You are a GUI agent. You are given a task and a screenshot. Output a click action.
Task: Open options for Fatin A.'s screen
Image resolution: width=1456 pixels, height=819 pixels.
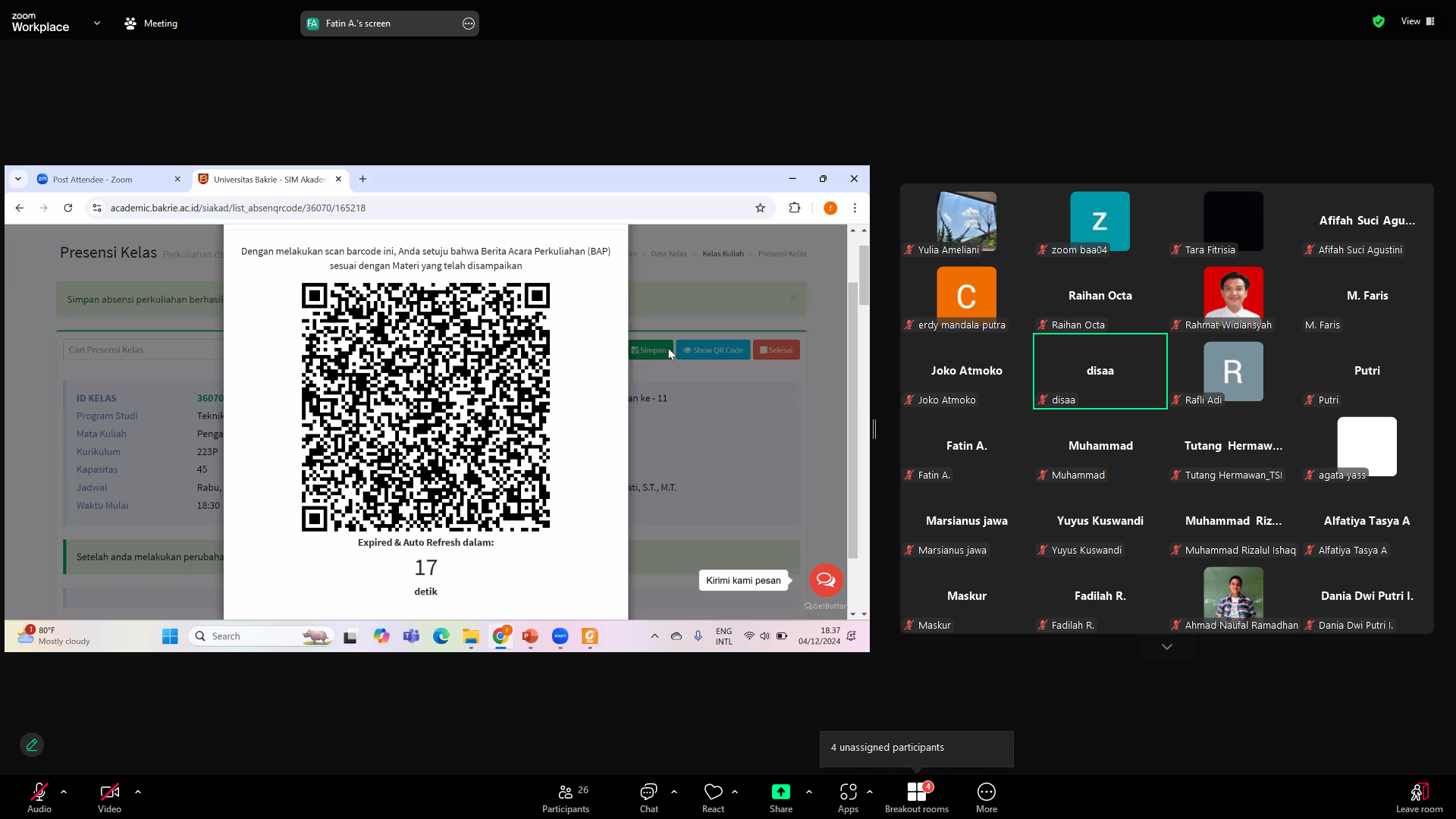point(469,24)
